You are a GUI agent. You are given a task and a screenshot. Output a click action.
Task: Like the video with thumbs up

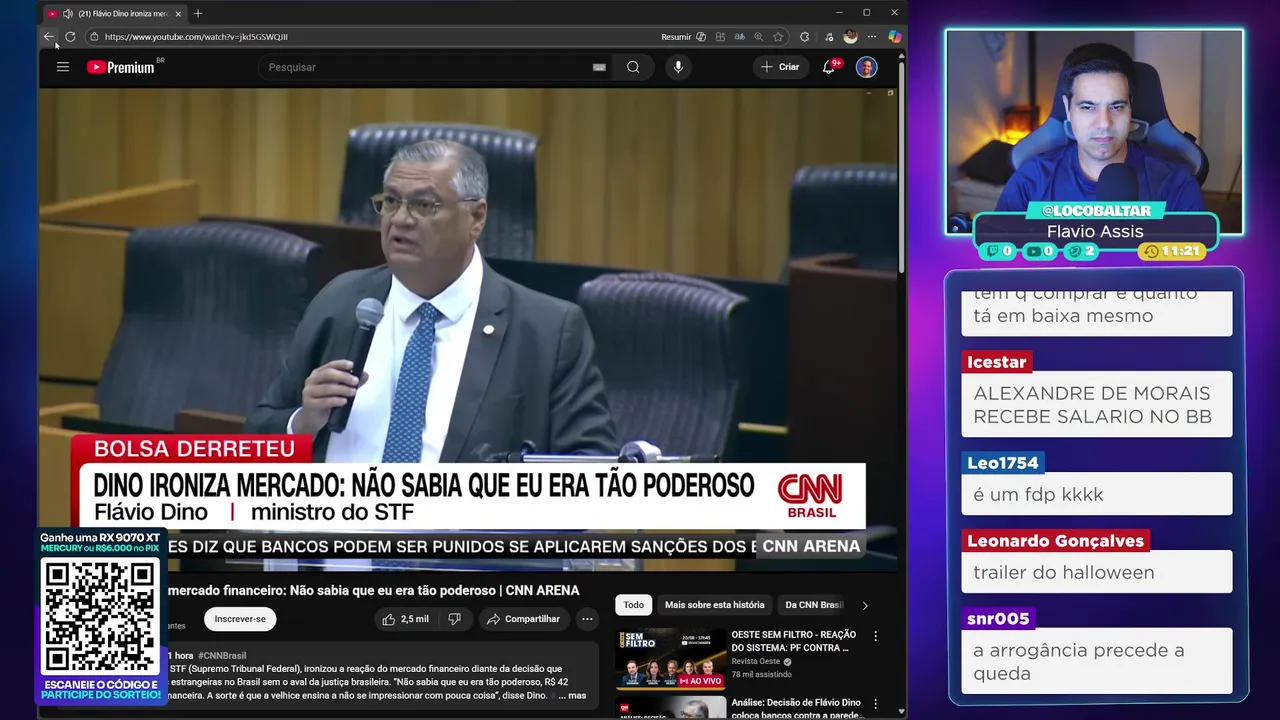pos(405,619)
